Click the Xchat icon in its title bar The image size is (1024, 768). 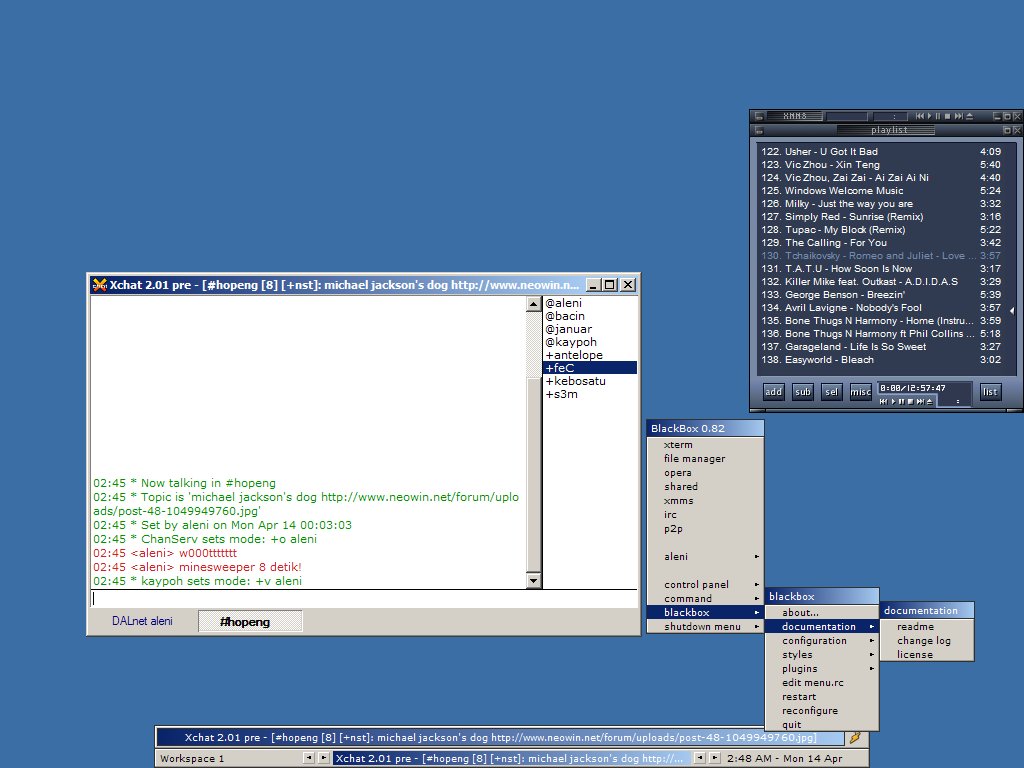(x=99, y=285)
